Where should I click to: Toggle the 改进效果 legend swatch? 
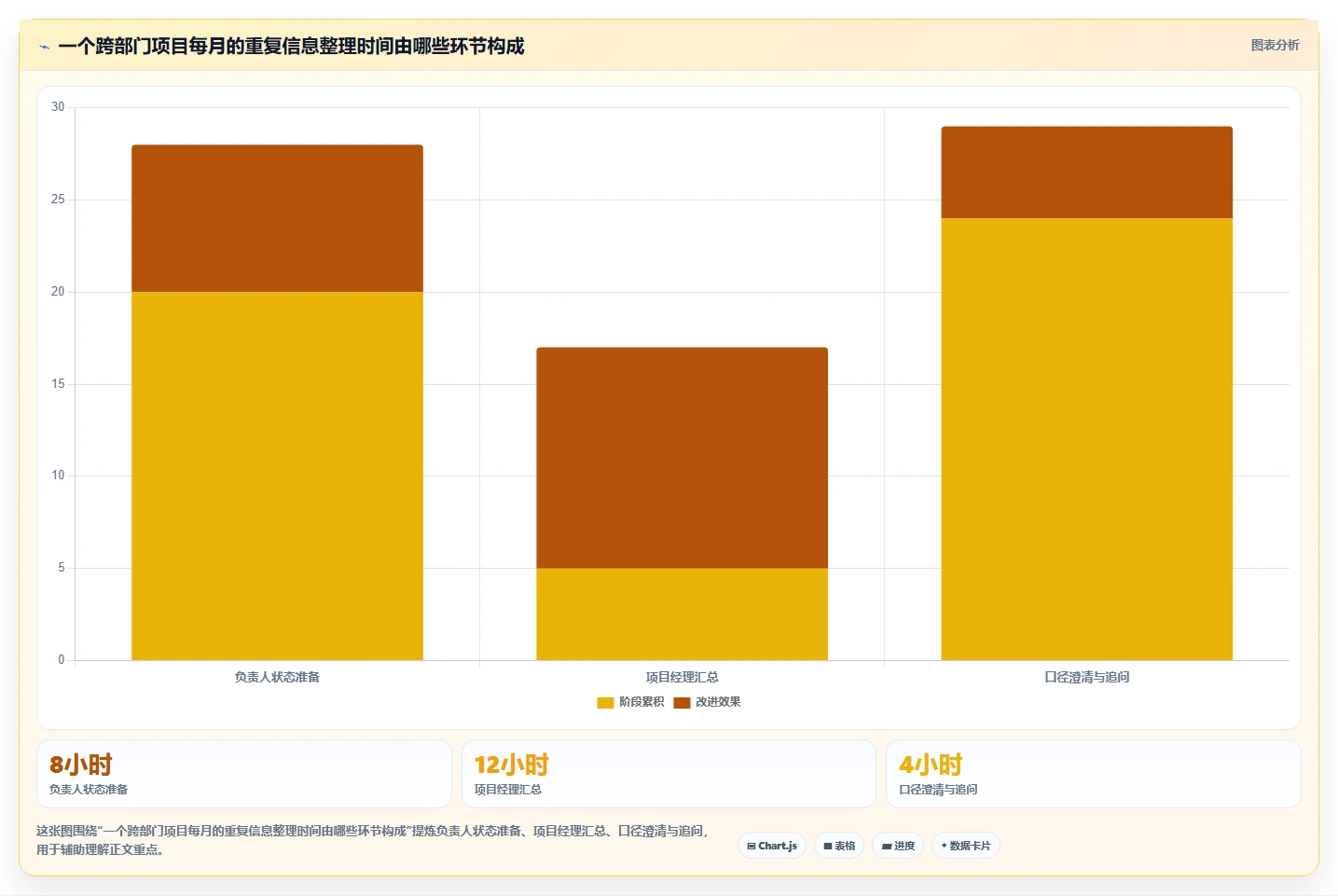tap(682, 702)
